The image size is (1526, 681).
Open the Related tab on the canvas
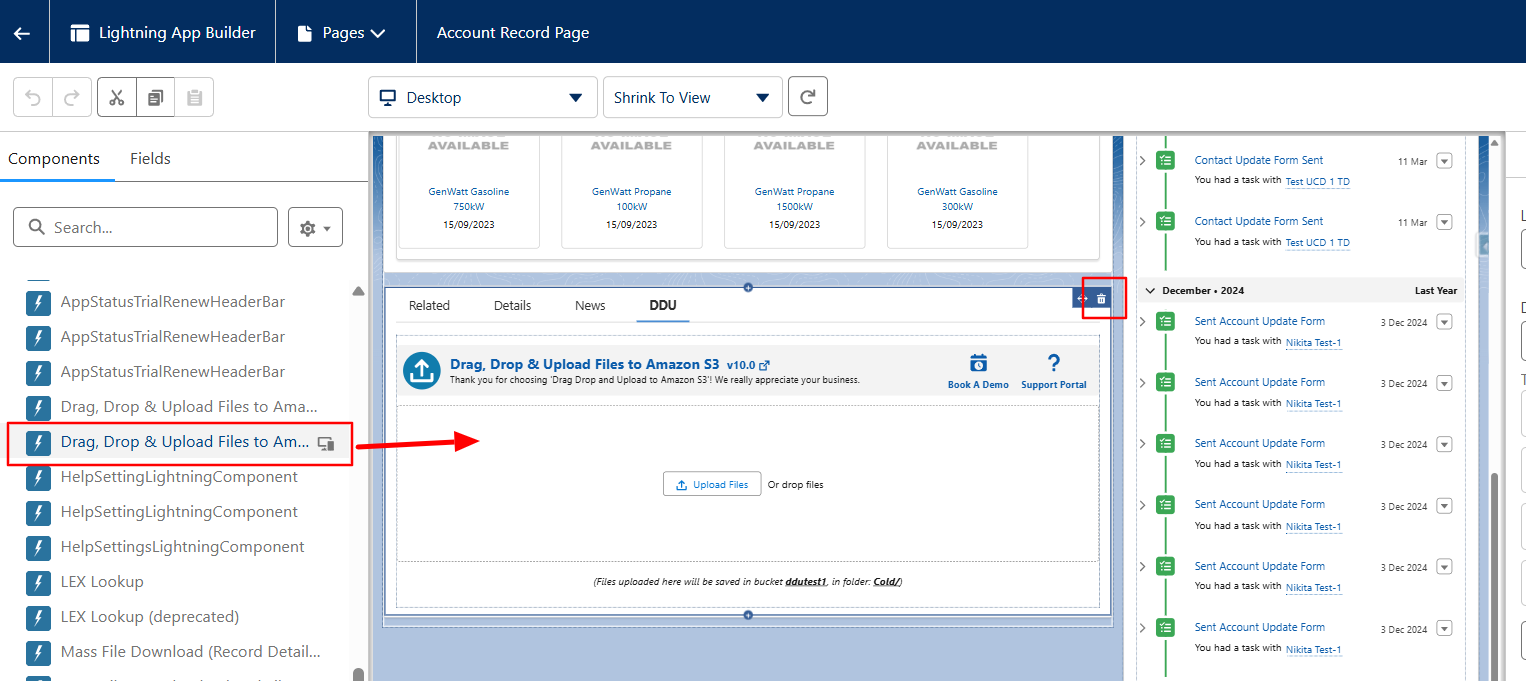(429, 306)
